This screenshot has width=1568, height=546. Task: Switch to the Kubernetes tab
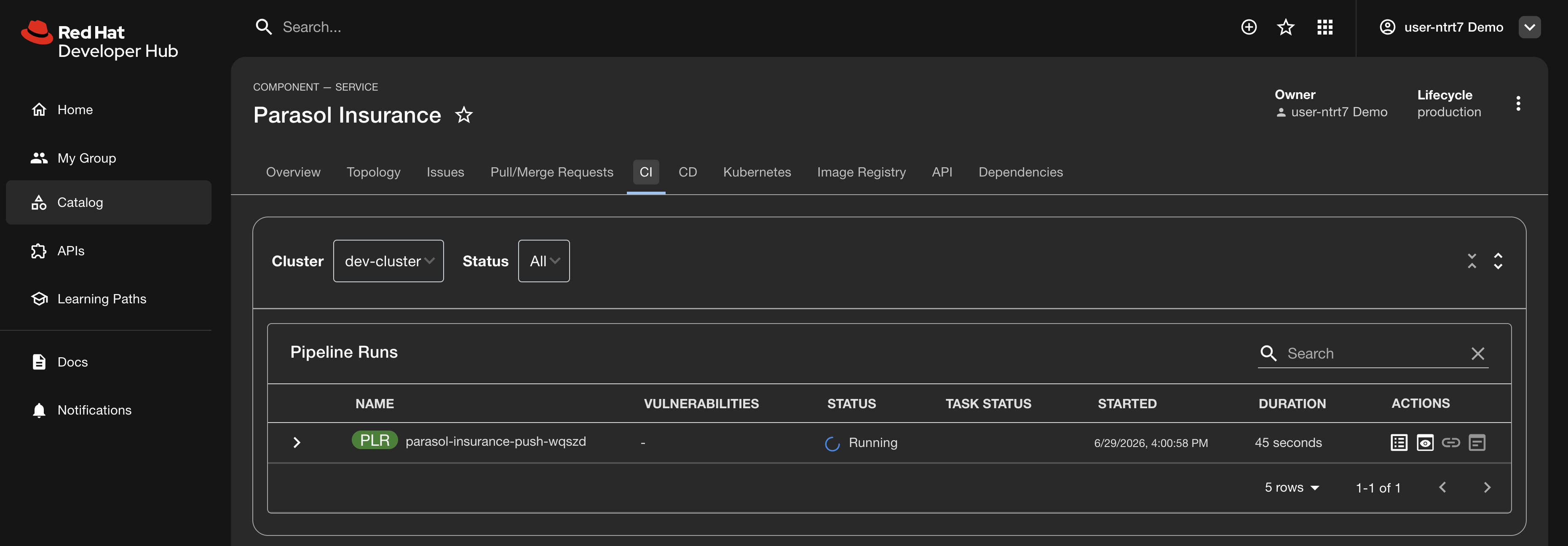coord(757,172)
